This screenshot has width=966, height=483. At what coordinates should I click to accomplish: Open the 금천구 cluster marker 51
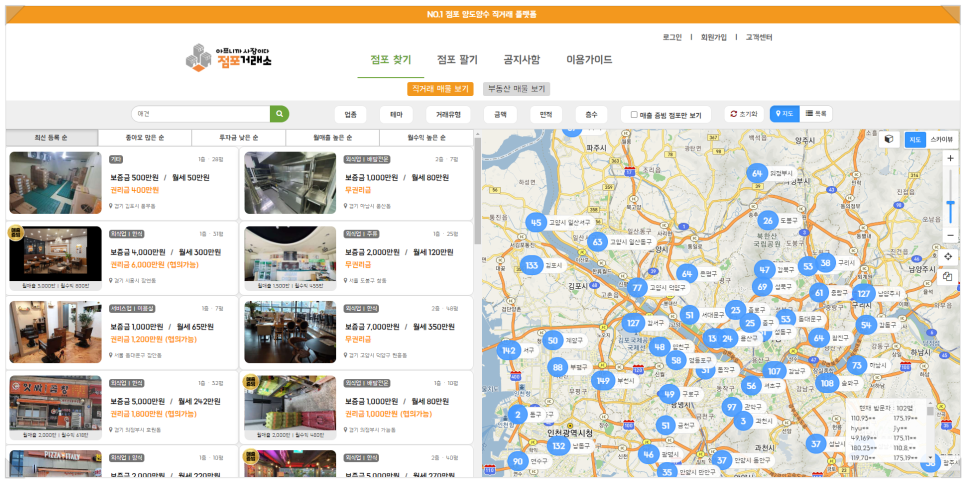point(665,425)
